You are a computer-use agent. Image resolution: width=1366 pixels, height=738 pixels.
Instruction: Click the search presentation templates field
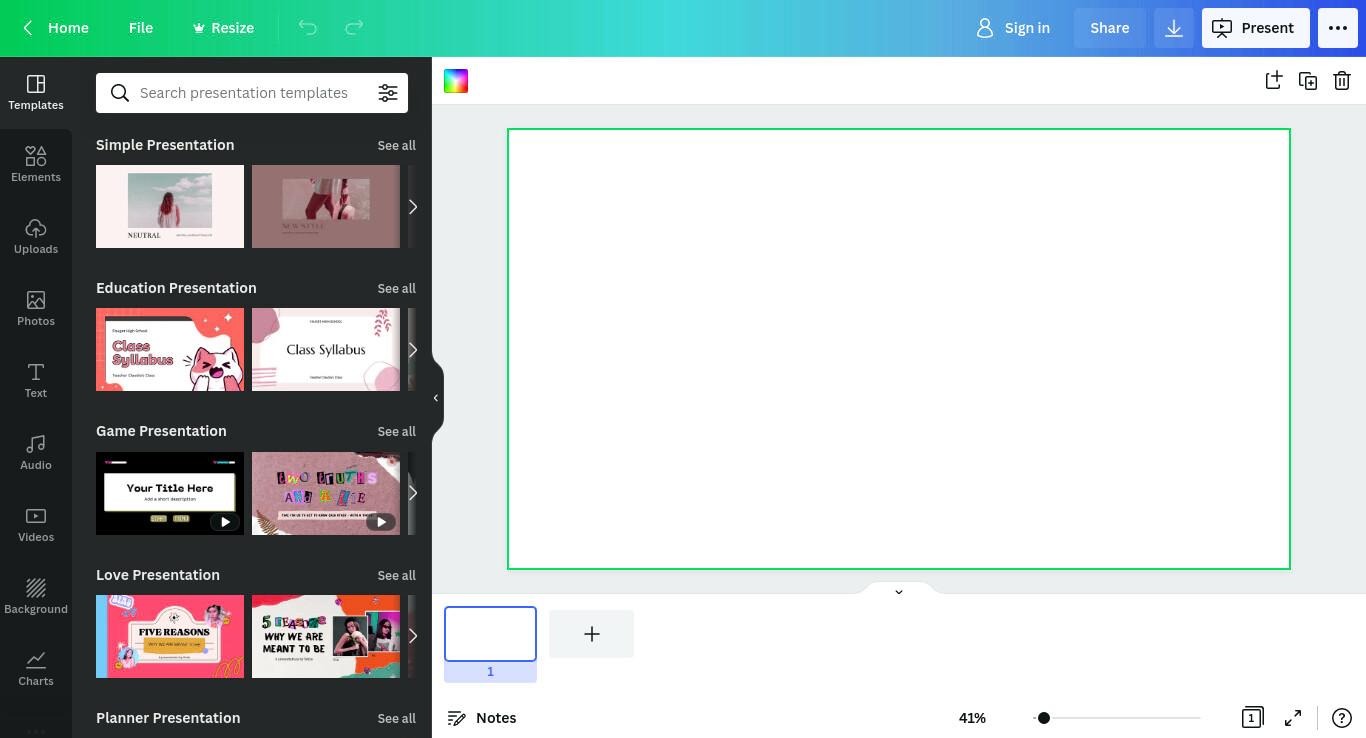coord(244,93)
